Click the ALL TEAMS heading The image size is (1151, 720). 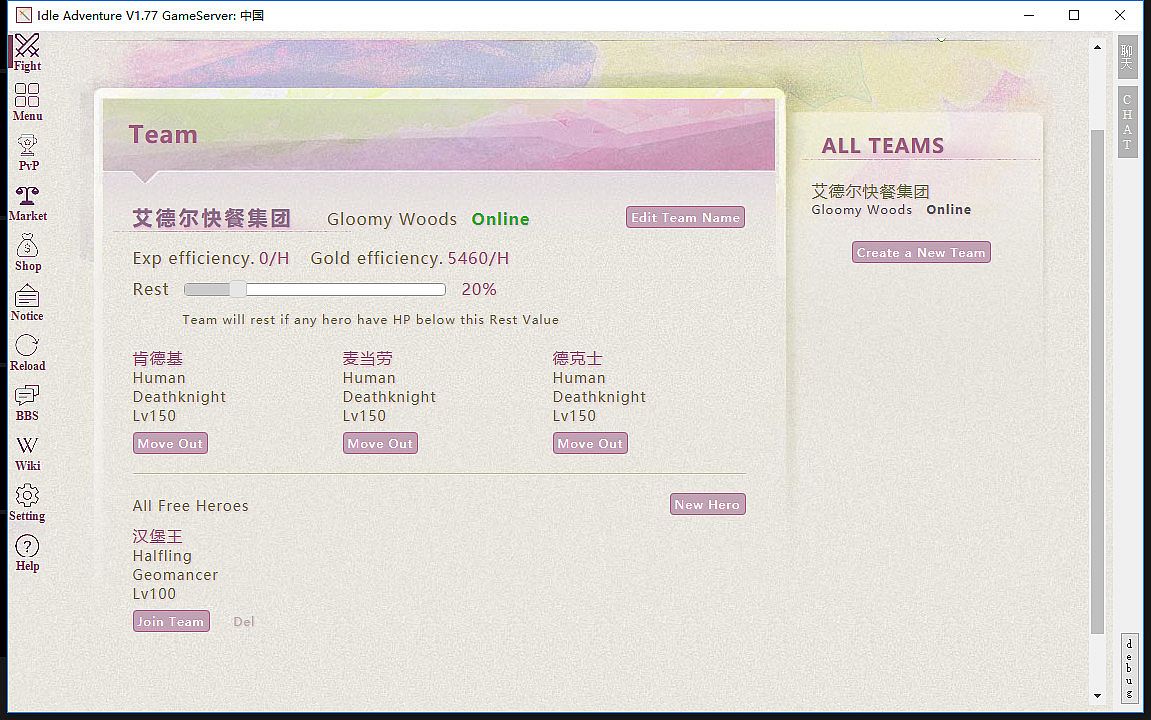(x=883, y=145)
